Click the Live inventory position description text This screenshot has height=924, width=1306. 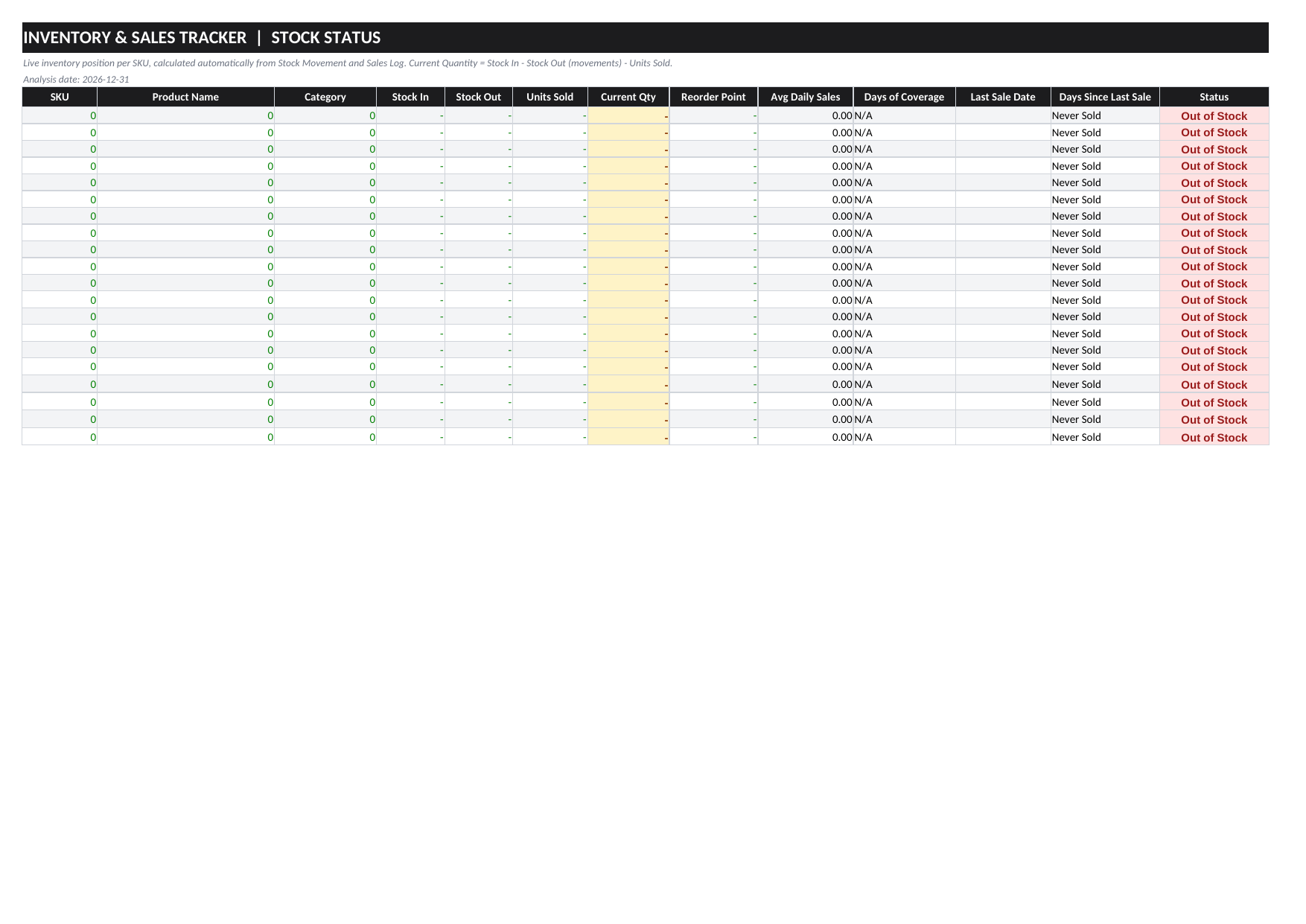pyautogui.click(x=348, y=63)
